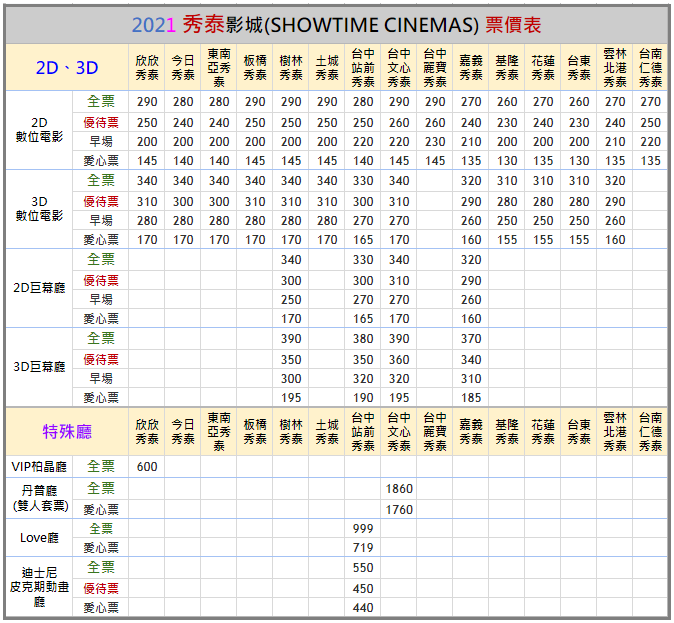Select the purple "特殊廳" section header

67,431
